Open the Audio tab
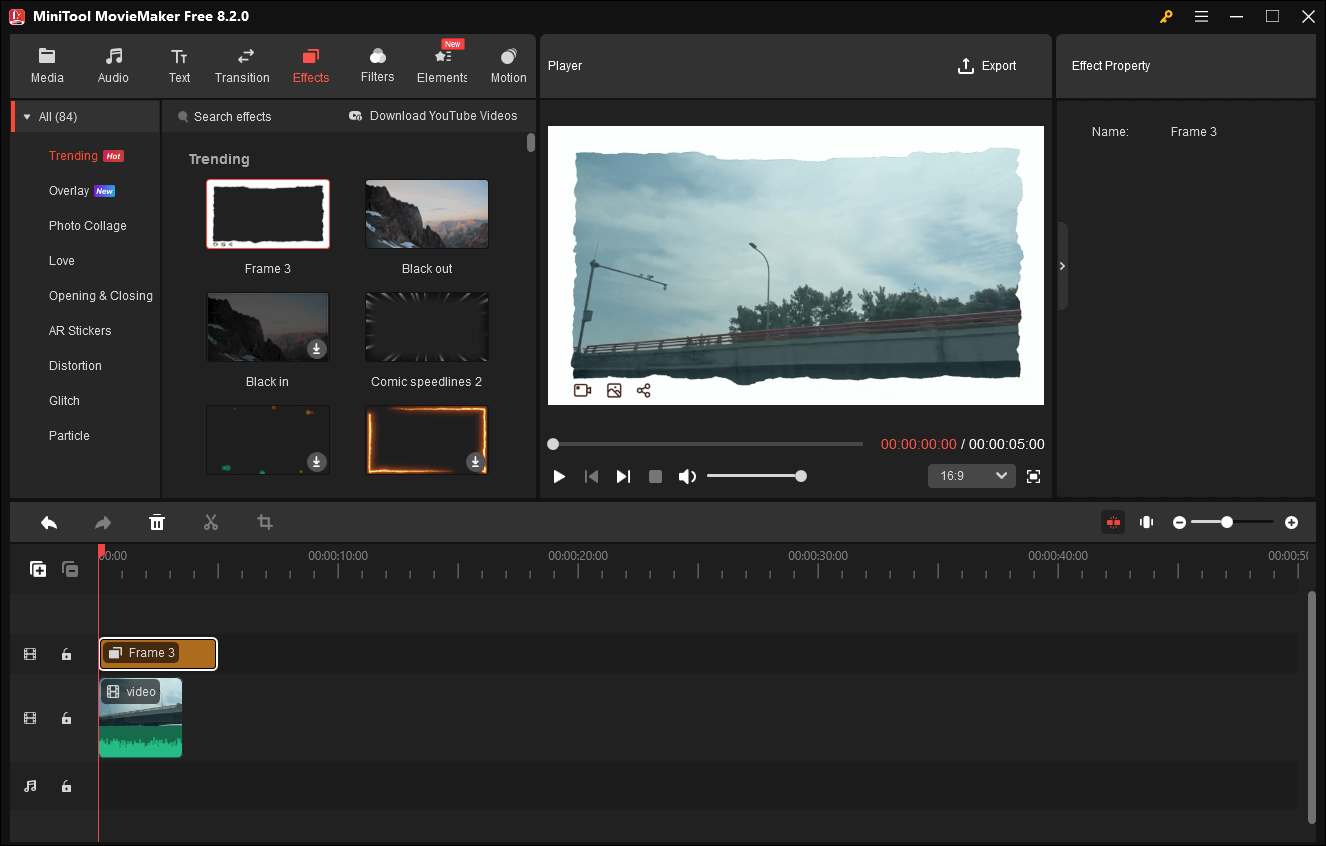Image resolution: width=1326 pixels, height=846 pixels. pyautogui.click(x=113, y=66)
